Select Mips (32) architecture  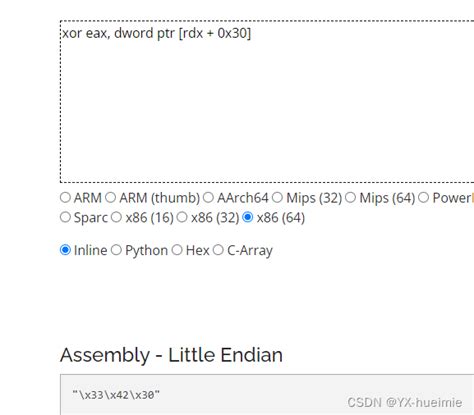[x=277, y=197]
